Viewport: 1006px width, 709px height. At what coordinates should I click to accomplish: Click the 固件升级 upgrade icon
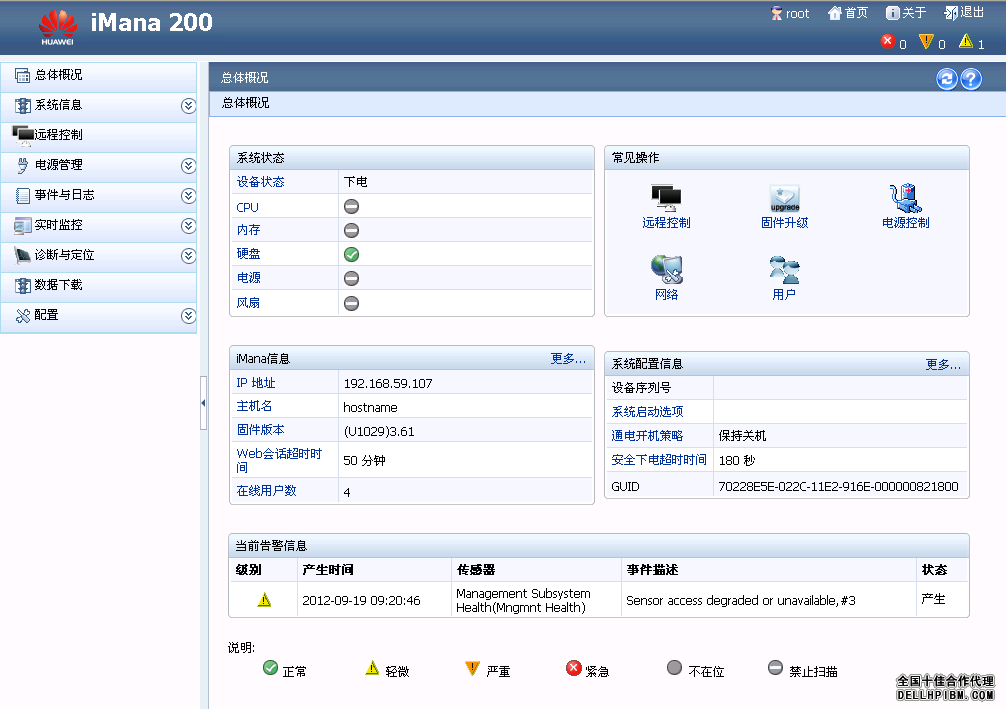click(785, 198)
